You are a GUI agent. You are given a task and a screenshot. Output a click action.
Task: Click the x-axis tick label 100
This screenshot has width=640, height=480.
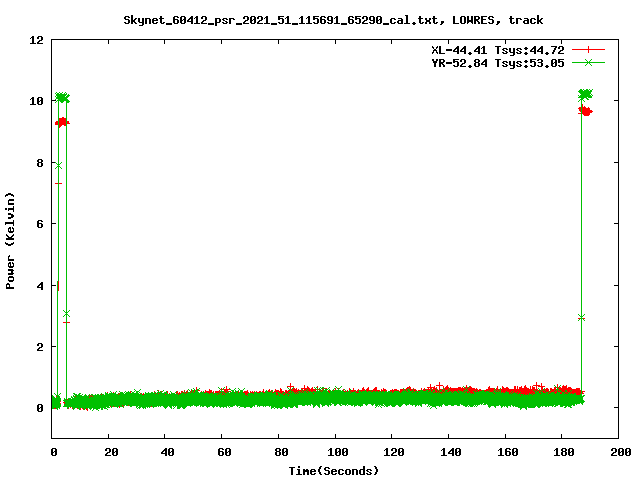coord(338,452)
